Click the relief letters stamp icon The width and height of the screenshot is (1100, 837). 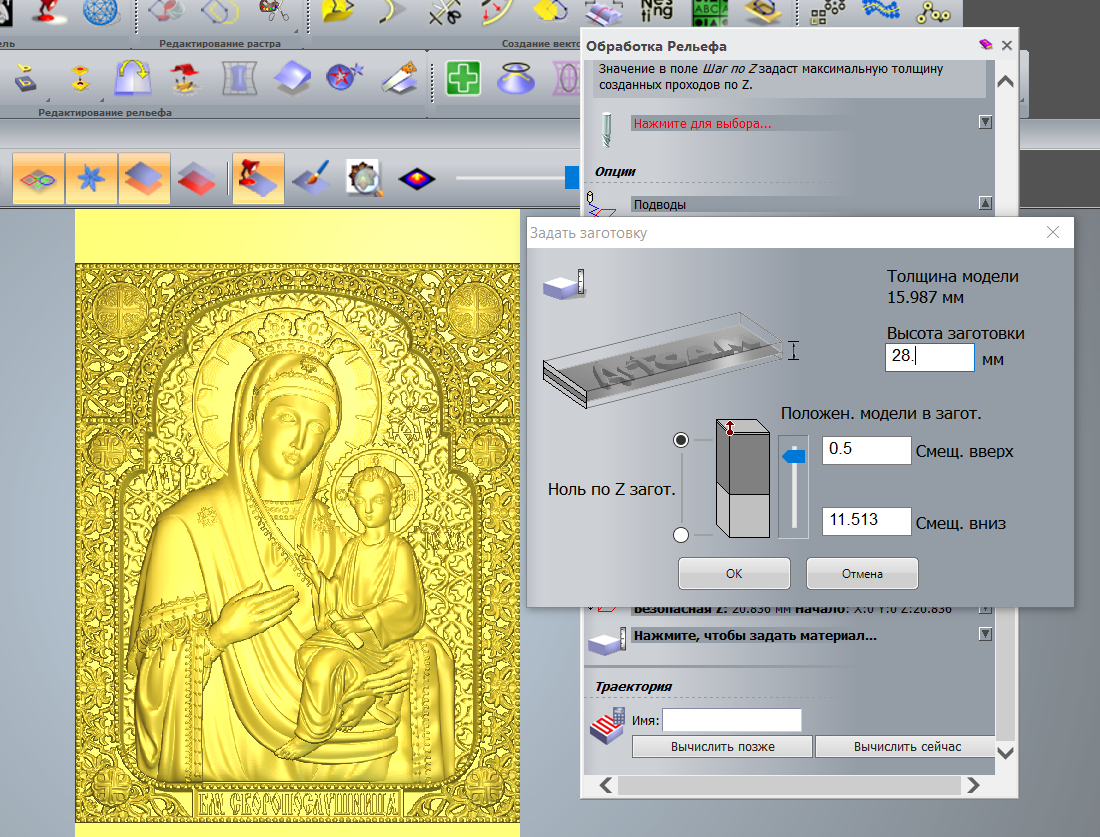coord(25,77)
